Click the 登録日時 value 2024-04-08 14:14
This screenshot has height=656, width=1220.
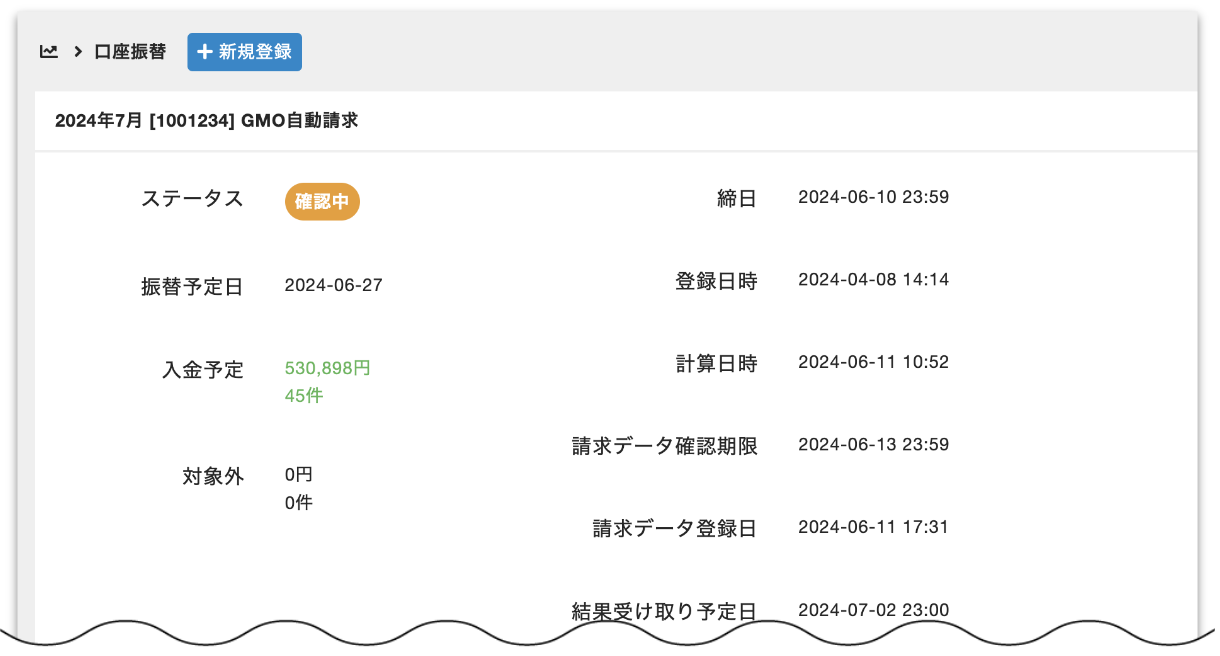(x=873, y=280)
